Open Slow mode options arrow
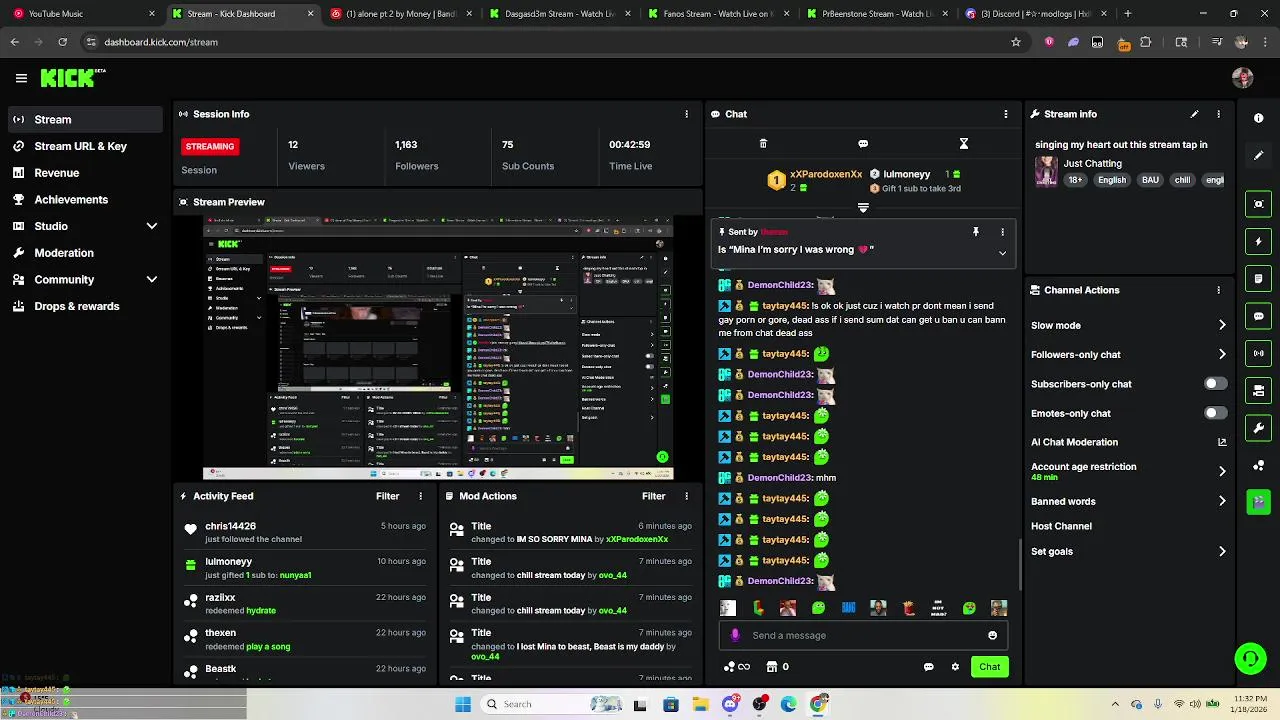This screenshot has height=720, width=1280. tap(1221, 325)
